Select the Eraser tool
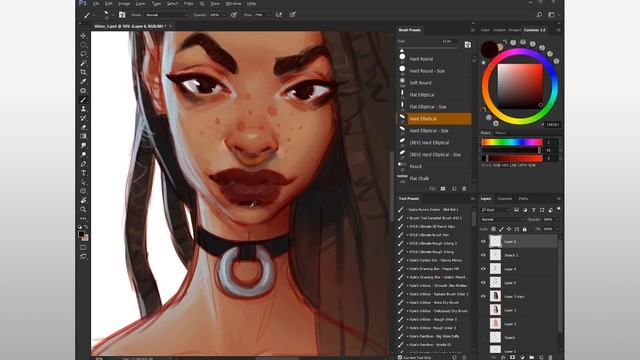Viewport: 640px width, 360px height. coord(83,127)
